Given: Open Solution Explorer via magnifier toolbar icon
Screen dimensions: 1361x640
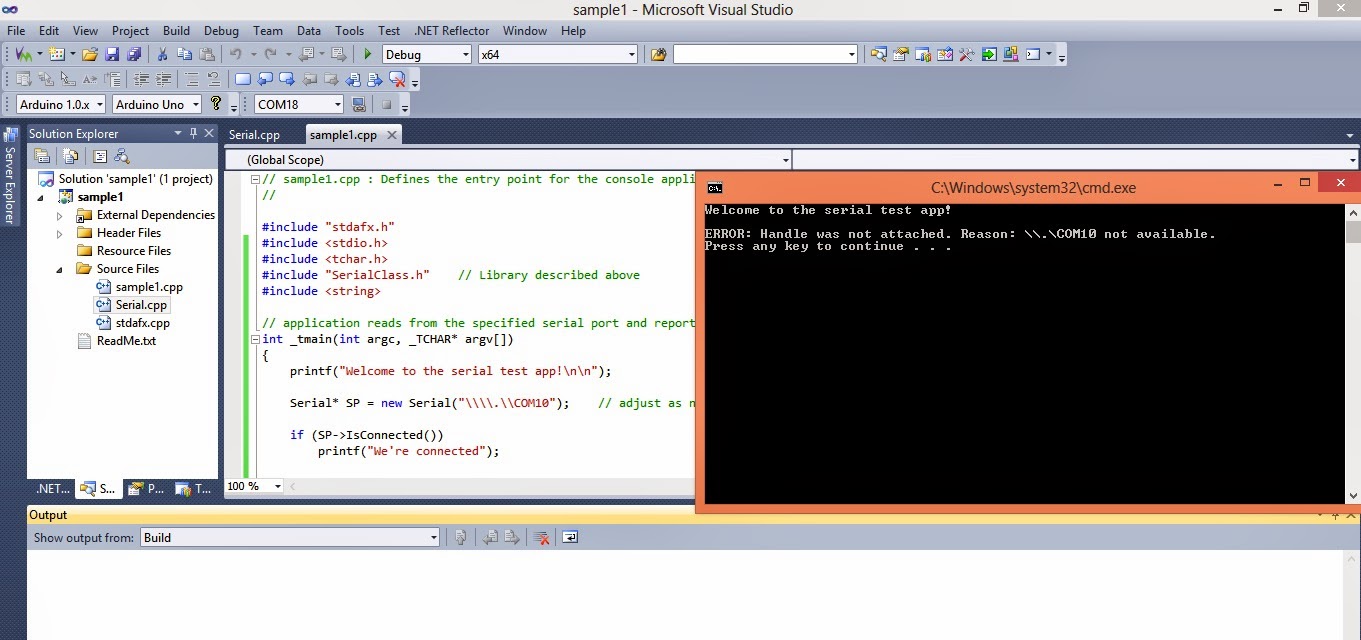Looking at the screenshot, I should (x=878, y=54).
